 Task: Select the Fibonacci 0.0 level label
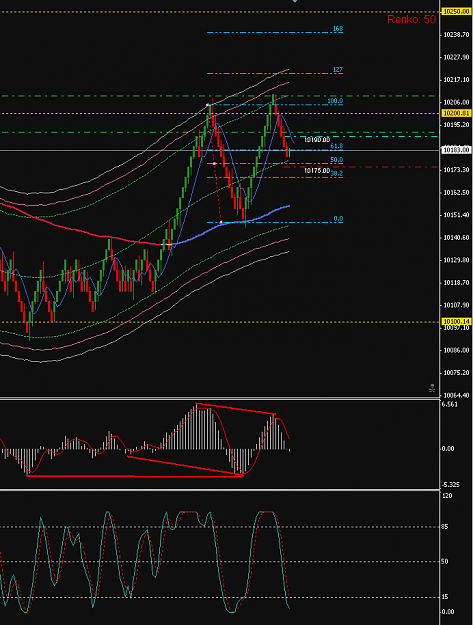pyautogui.click(x=338, y=219)
